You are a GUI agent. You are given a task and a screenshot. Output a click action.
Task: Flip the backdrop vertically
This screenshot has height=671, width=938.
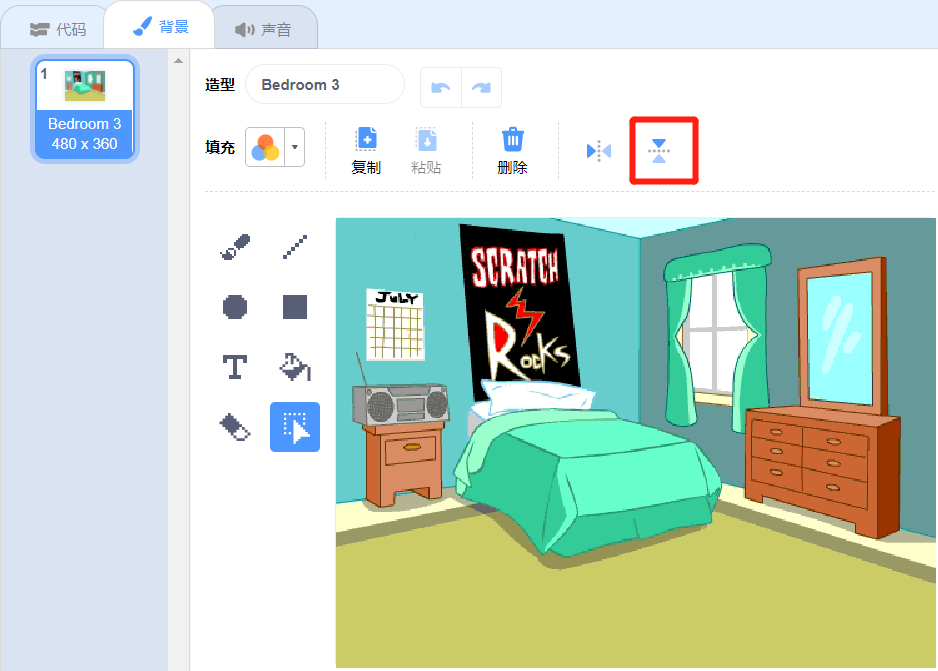[x=659, y=151]
